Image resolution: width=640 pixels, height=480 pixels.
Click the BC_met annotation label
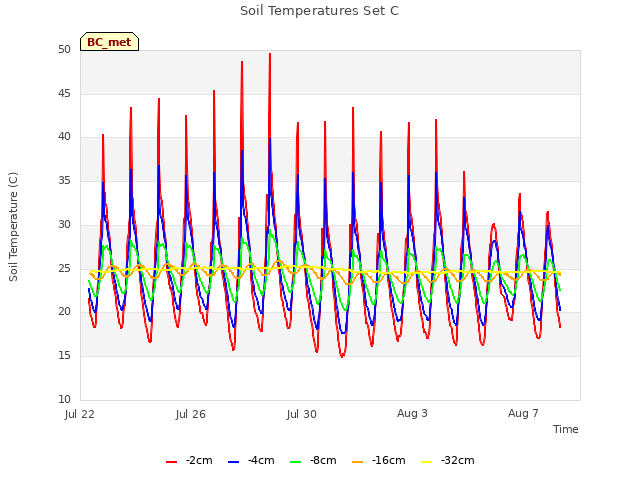109,42
